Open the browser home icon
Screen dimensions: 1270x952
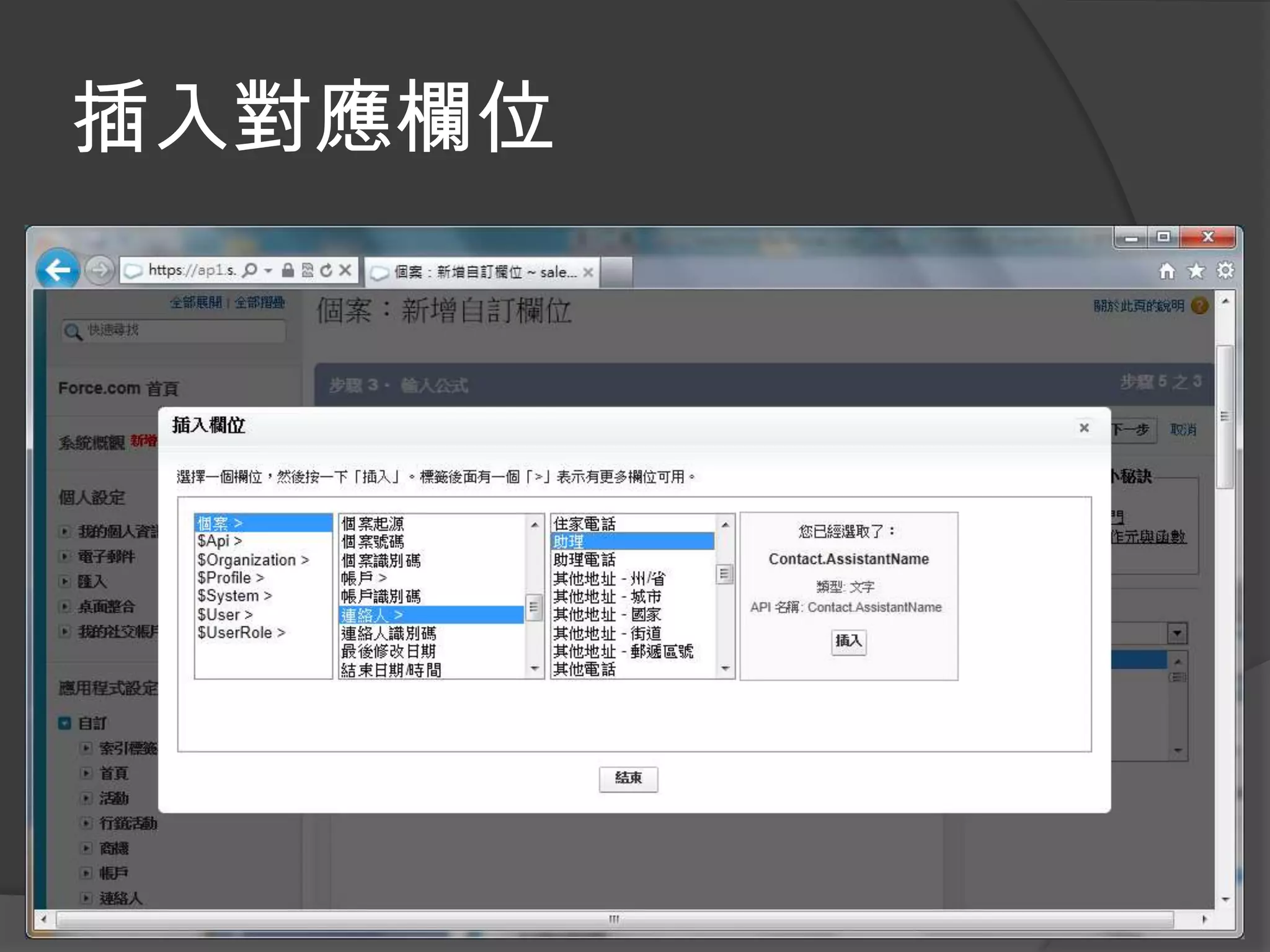pos(1167,271)
